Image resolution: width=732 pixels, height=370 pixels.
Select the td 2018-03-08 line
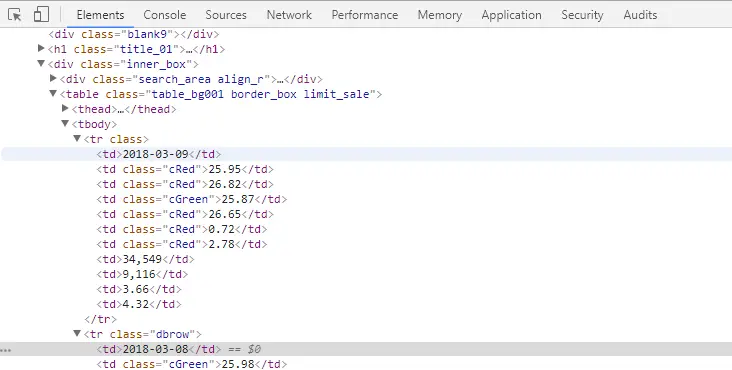click(x=159, y=349)
